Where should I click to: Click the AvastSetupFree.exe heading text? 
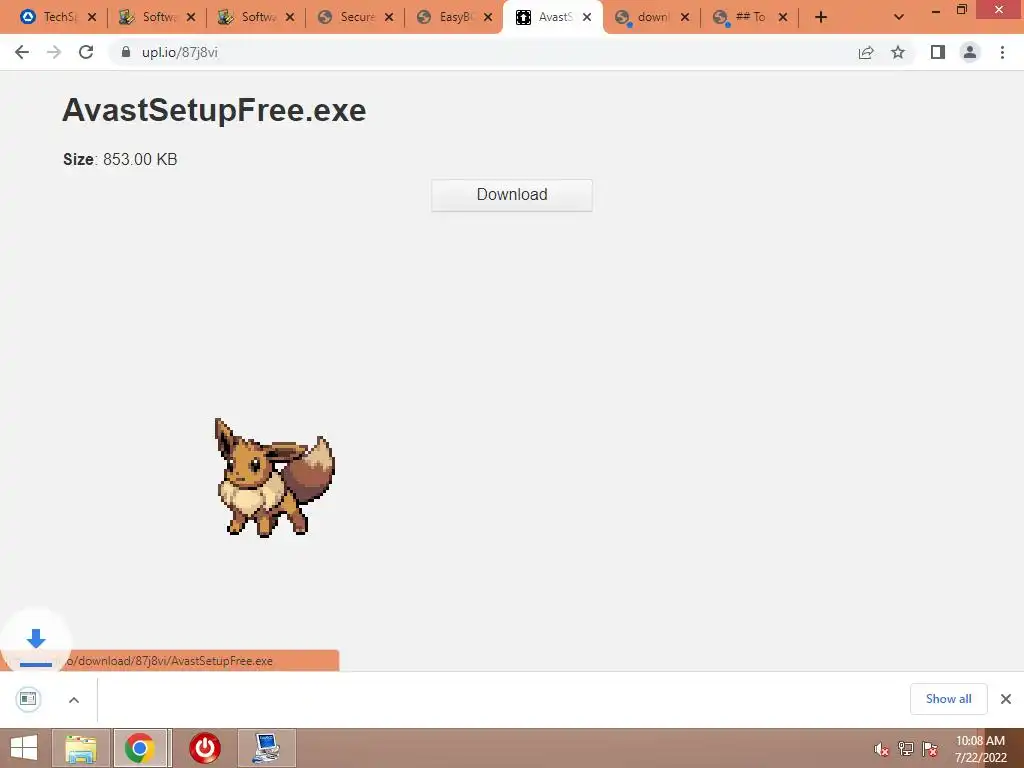coord(214,110)
